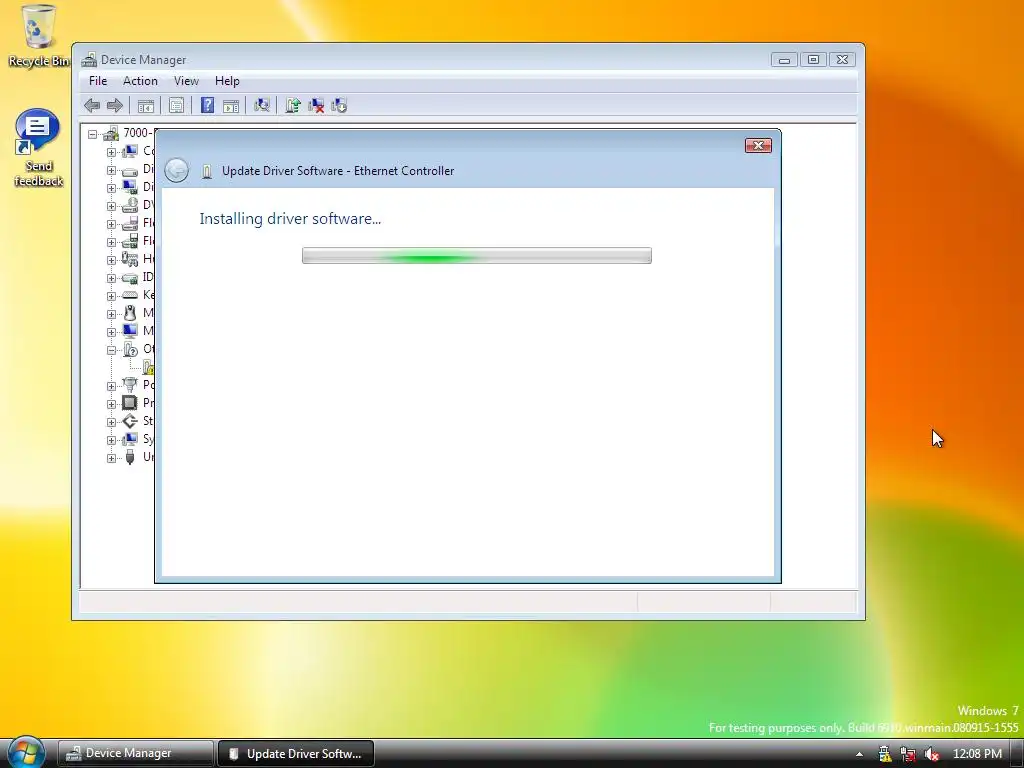
Task: Show hidden tray icons arrow
Action: (x=859, y=754)
